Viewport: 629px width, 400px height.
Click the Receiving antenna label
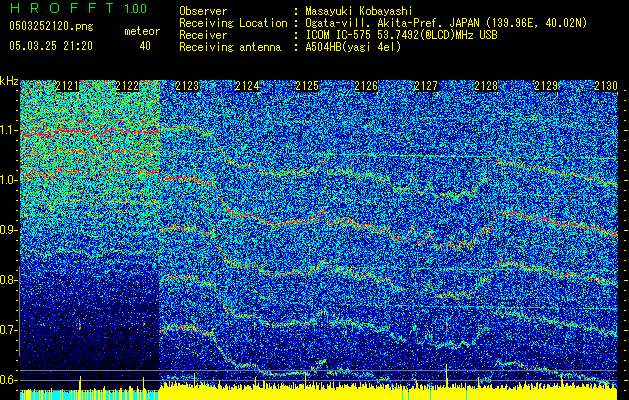[x=230, y=47]
